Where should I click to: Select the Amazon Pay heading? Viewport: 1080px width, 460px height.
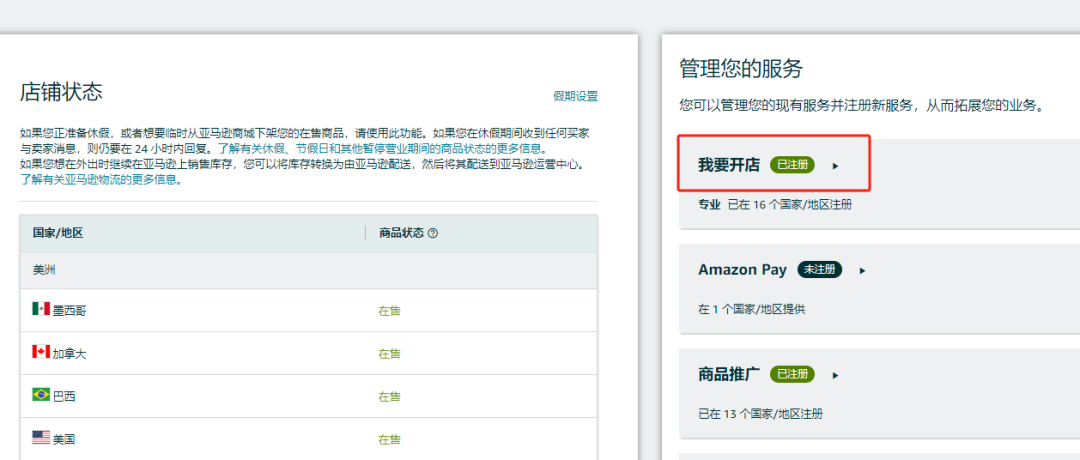[742, 270]
